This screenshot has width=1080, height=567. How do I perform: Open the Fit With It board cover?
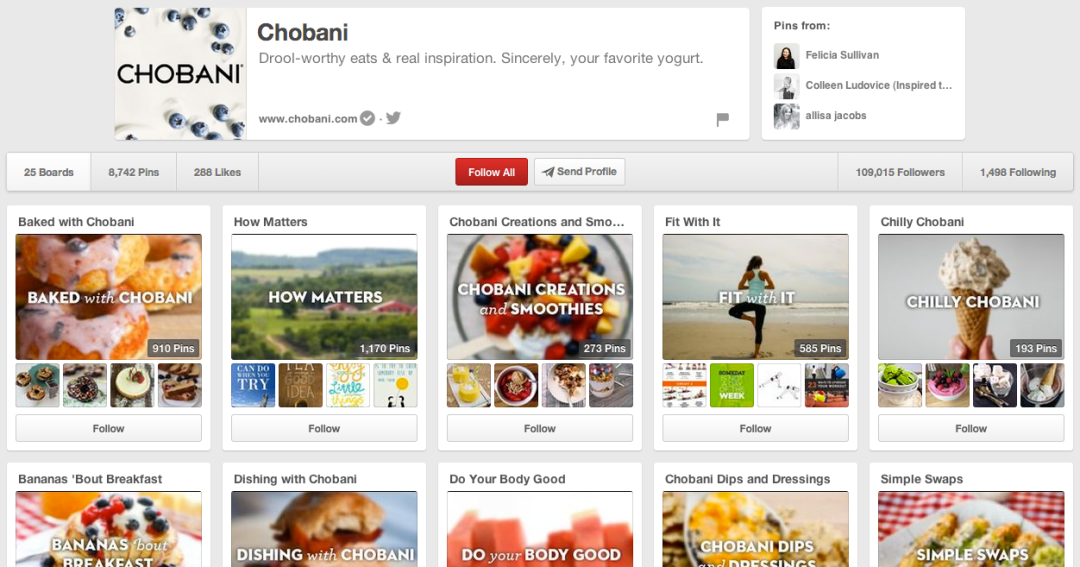click(x=756, y=297)
